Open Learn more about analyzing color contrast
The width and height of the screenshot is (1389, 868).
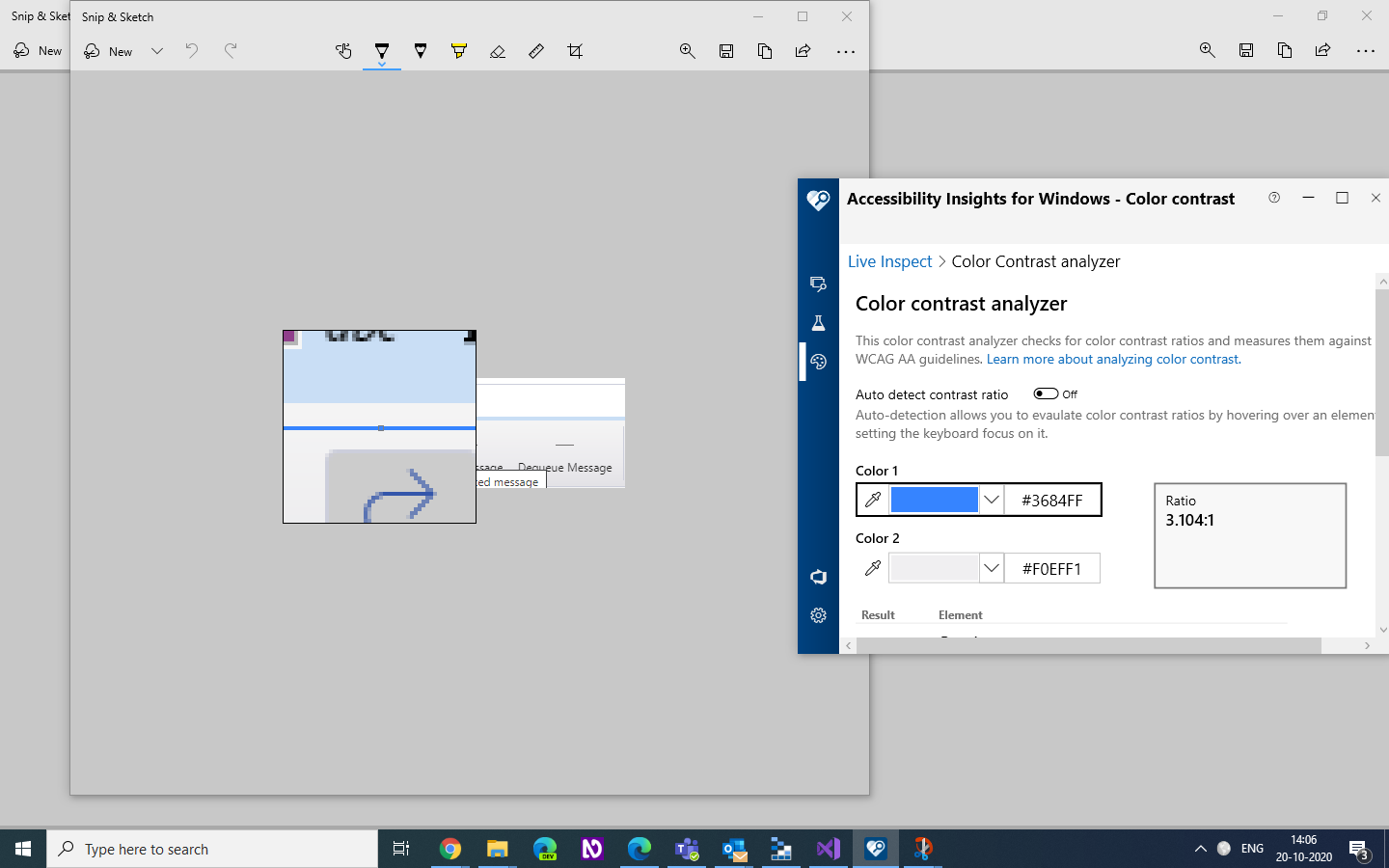[x=1111, y=359]
